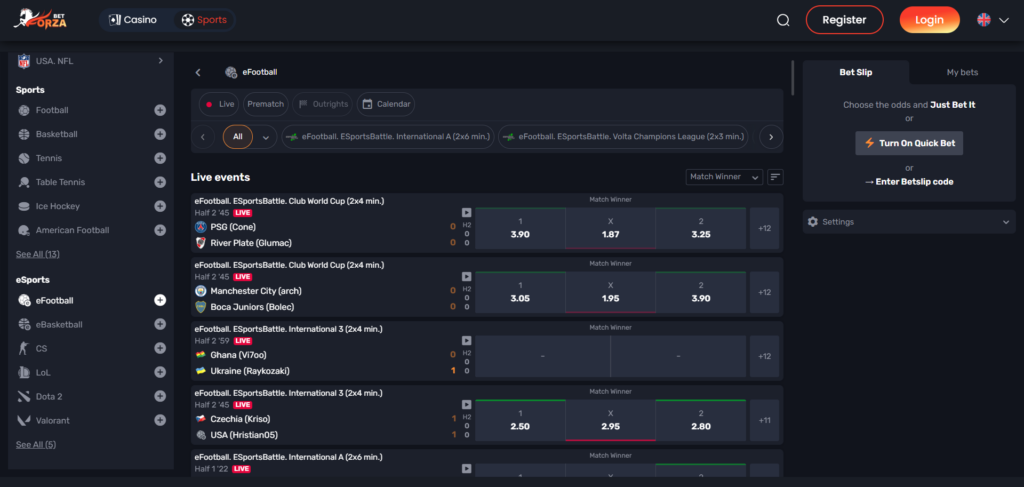
Task: Switch to the My bets tab
Action: pyautogui.click(x=962, y=72)
